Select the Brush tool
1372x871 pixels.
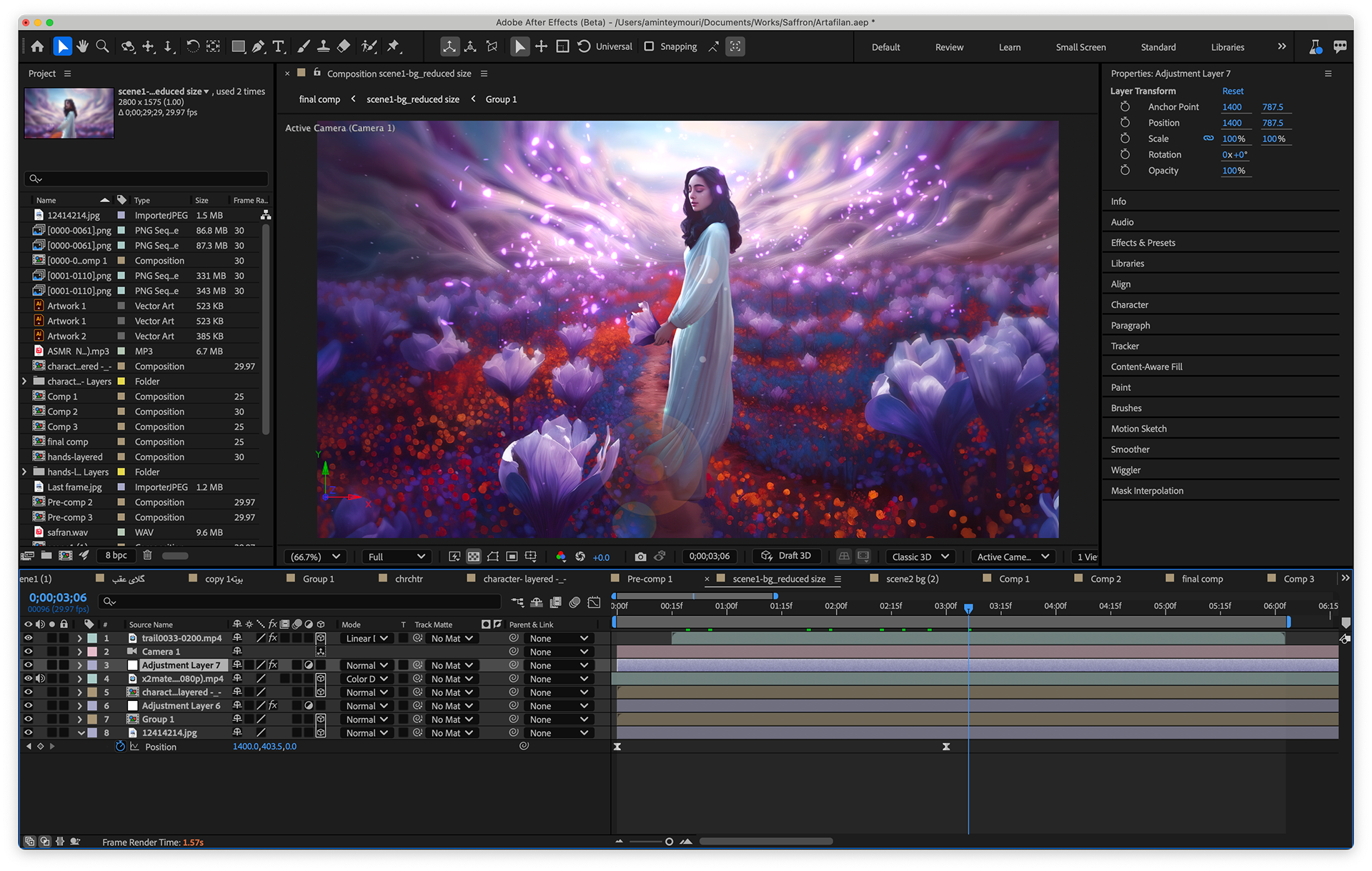(x=304, y=46)
